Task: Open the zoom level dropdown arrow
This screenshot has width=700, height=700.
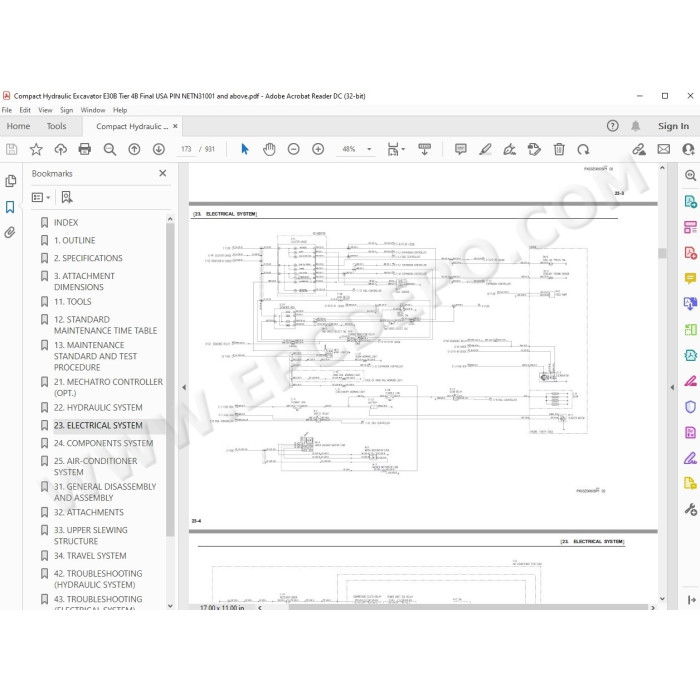Action: [369, 149]
